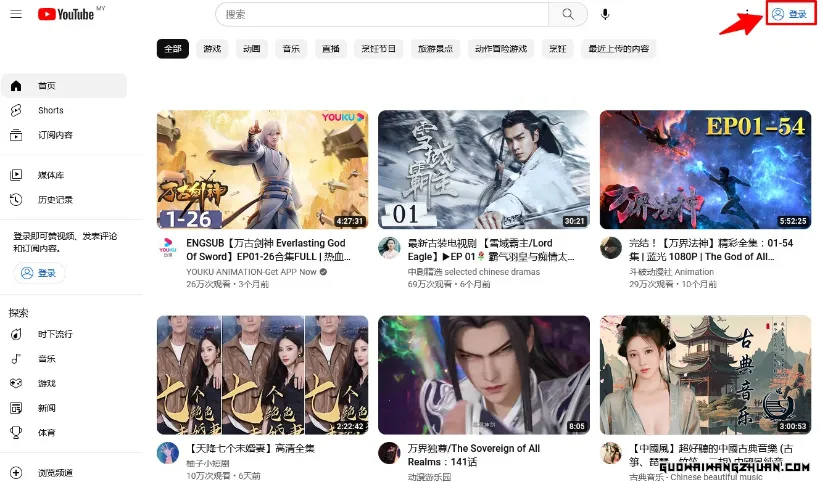Select the 全部 filter chip

pos(173,49)
